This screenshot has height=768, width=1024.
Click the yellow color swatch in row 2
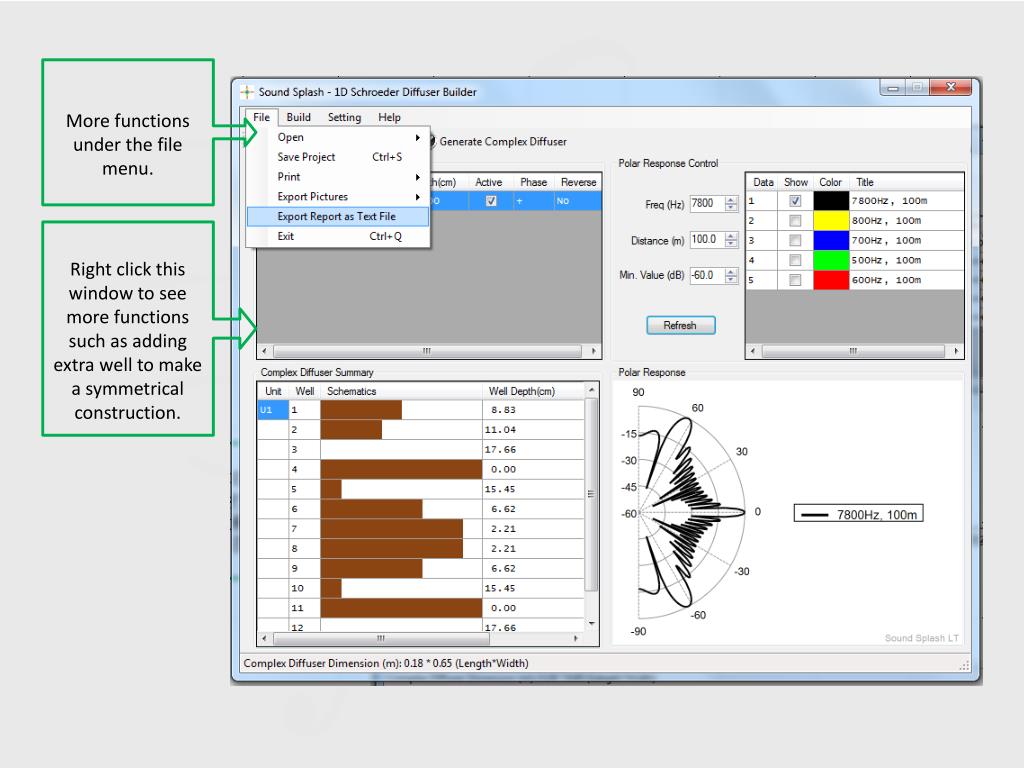pyautogui.click(x=831, y=221)
